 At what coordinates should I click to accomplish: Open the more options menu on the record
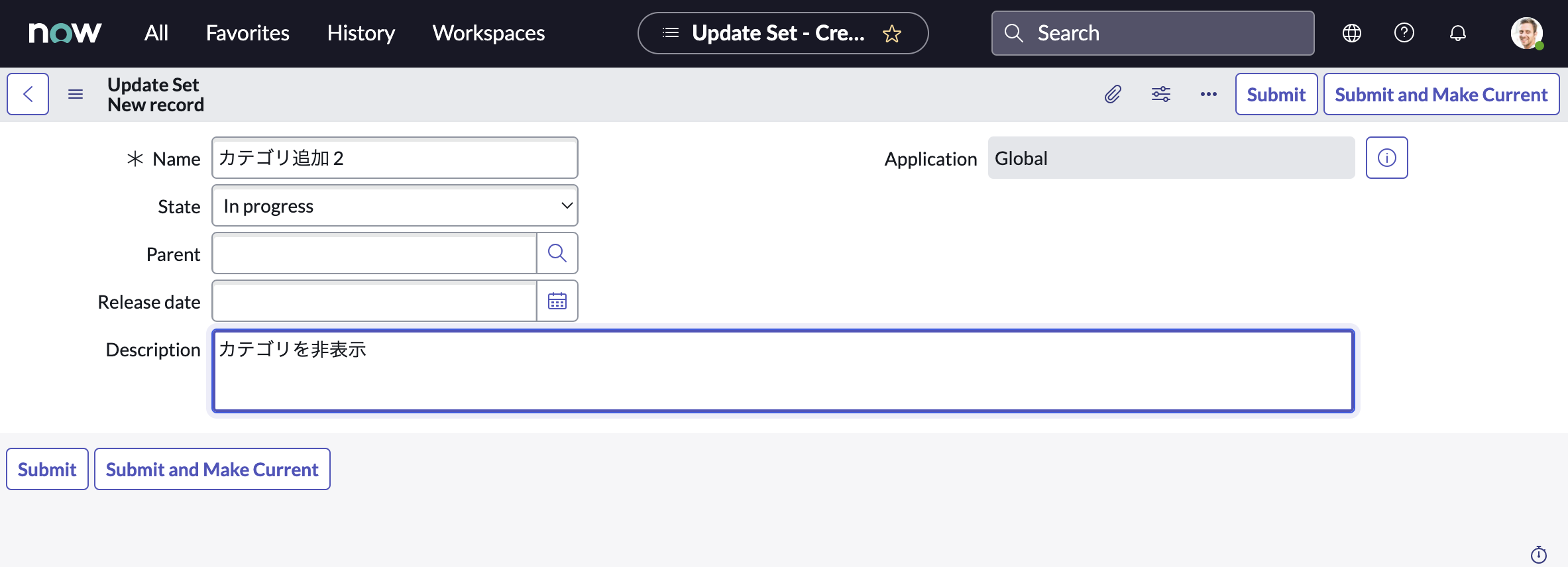tap(1208, 94)
